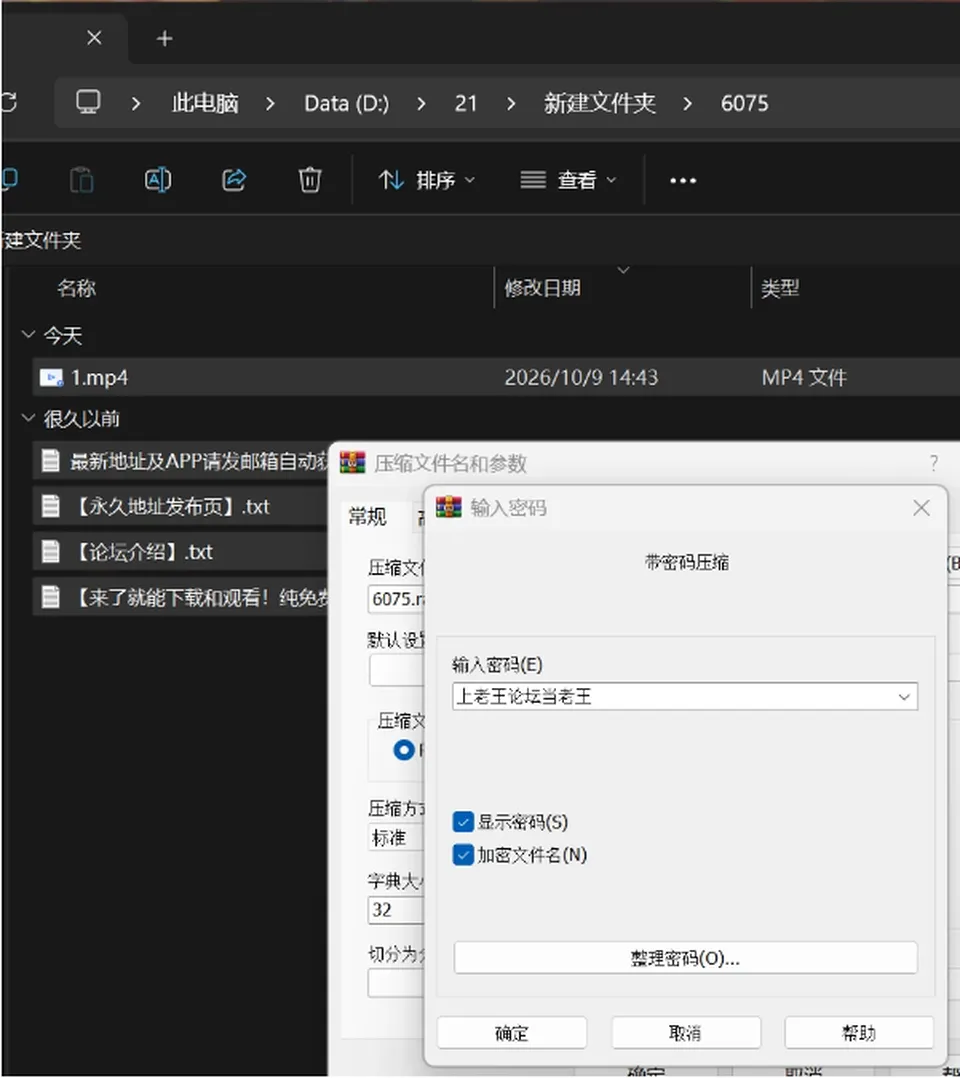Expand the chevron after 此电脑 in address bar

pos(270,104)
